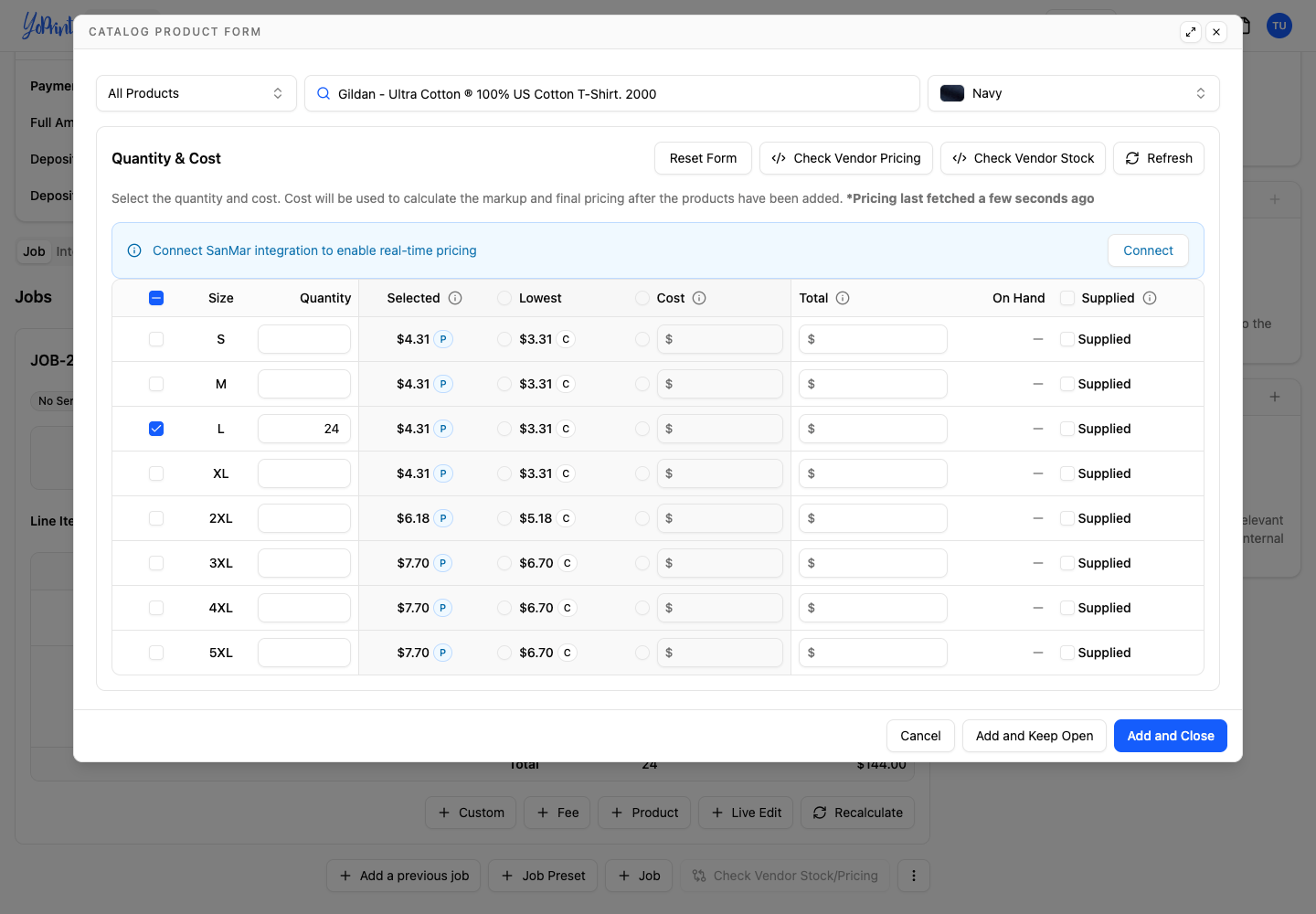Enable Supplied checkbox for size XL
The image size is (1316, 914).
tap(1067, 473)
